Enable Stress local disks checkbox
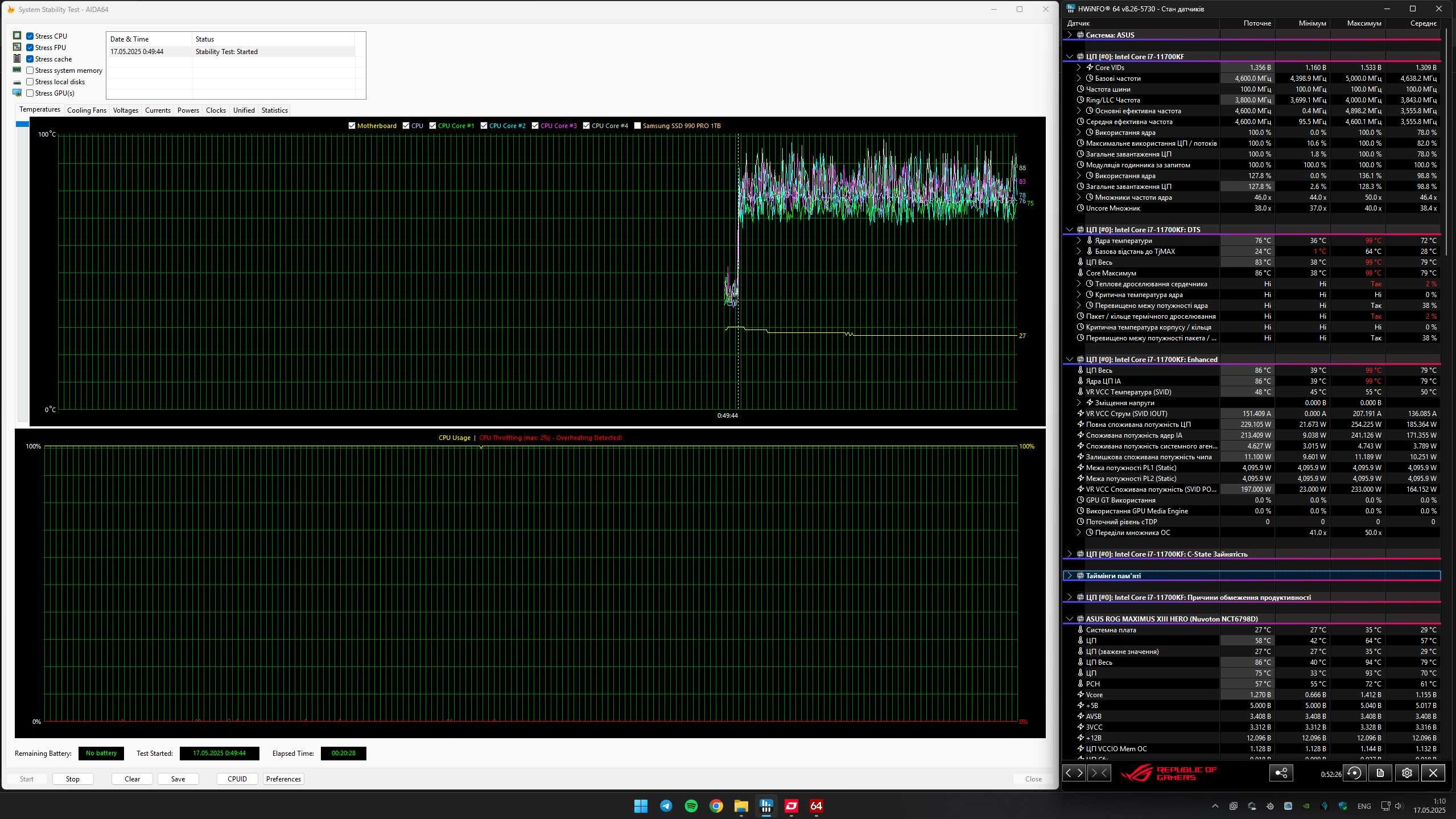The width and height of the screenshot is (1456, 819). coord(30,81)
